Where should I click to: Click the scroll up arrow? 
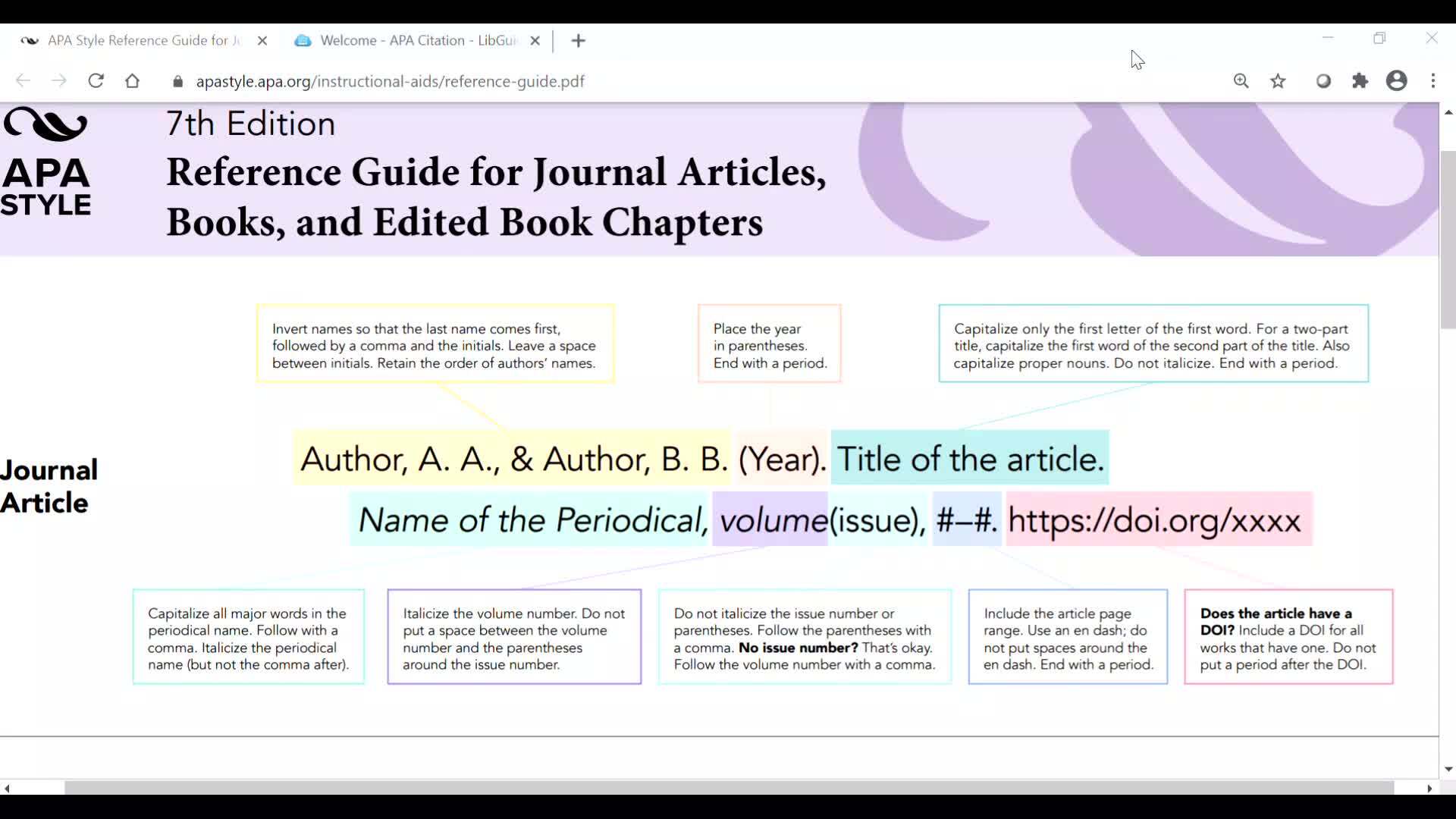click(x=1448, y=112)
